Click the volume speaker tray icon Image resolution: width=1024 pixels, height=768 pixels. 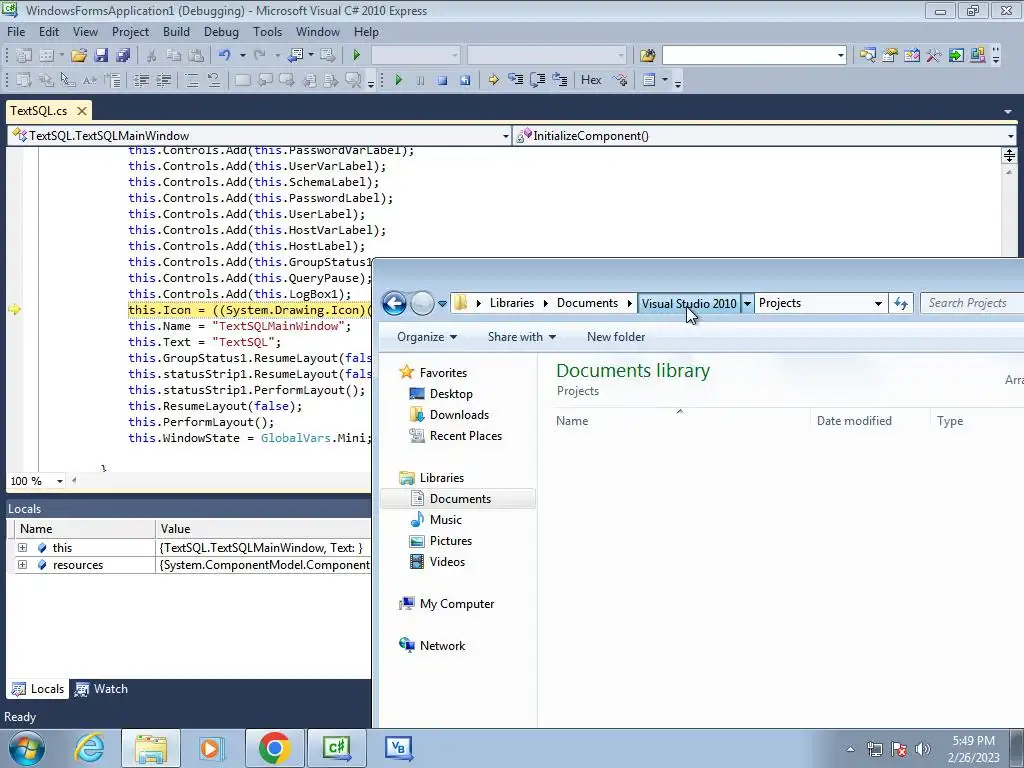point(922,749)
